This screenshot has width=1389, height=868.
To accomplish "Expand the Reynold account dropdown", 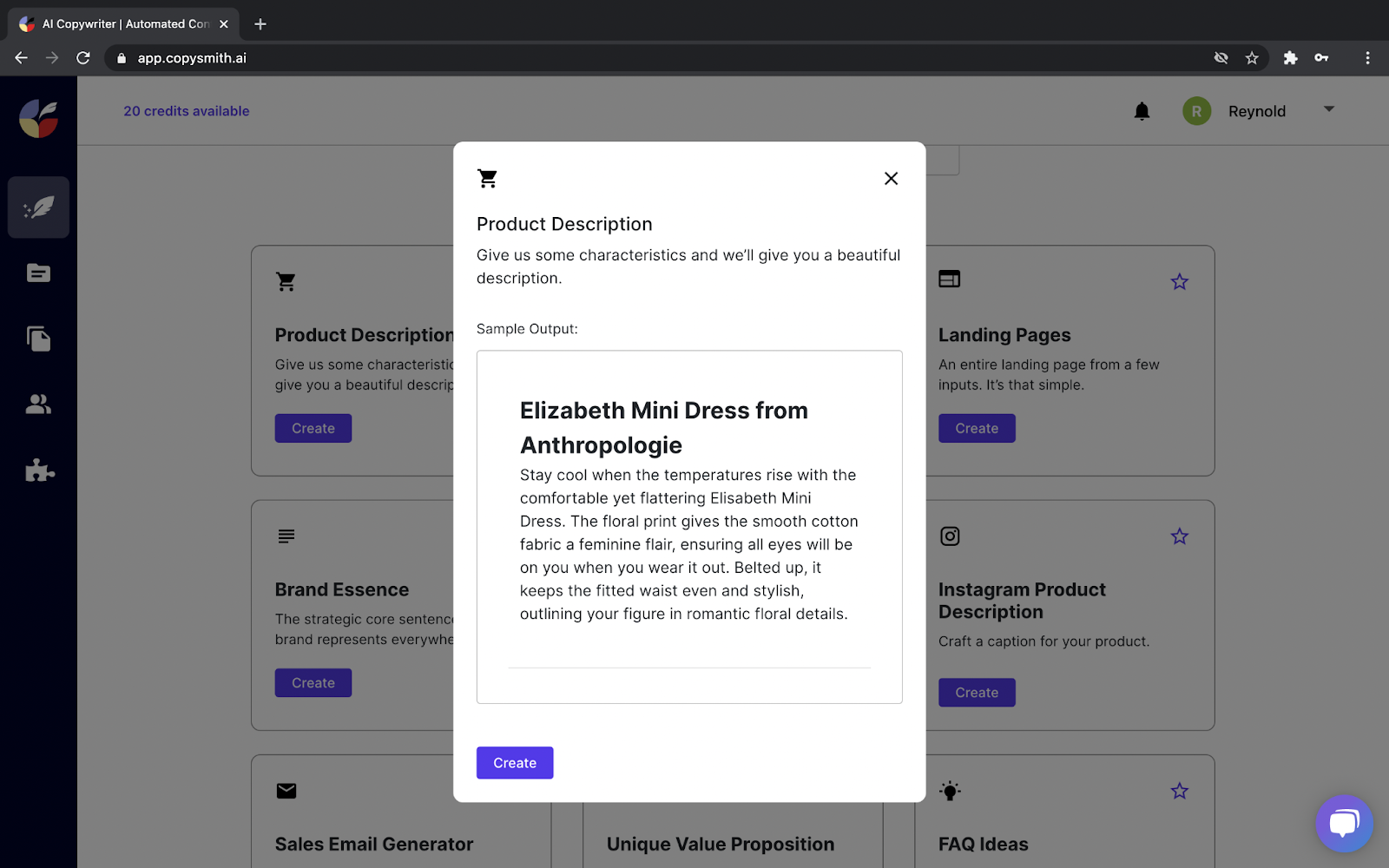I will tap(1328, 109).
